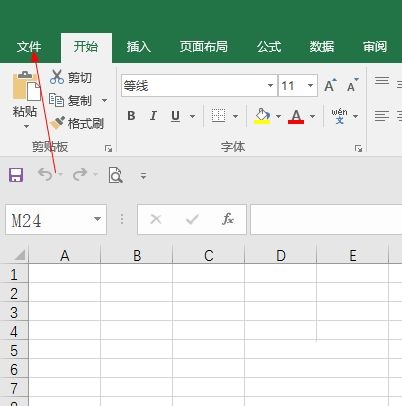Open the 页面布局 (Page Layout) tab
This screenshot has height=406, width=402.
click(x=204, y=47)
